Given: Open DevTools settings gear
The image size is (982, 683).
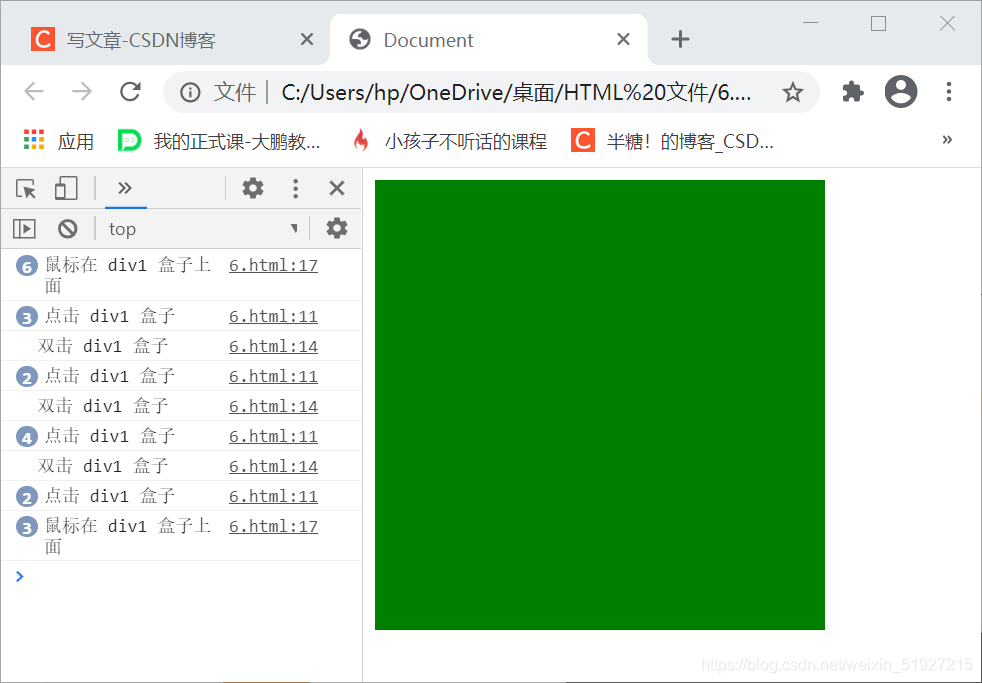Looking at the screenshot, I should 253,188.
